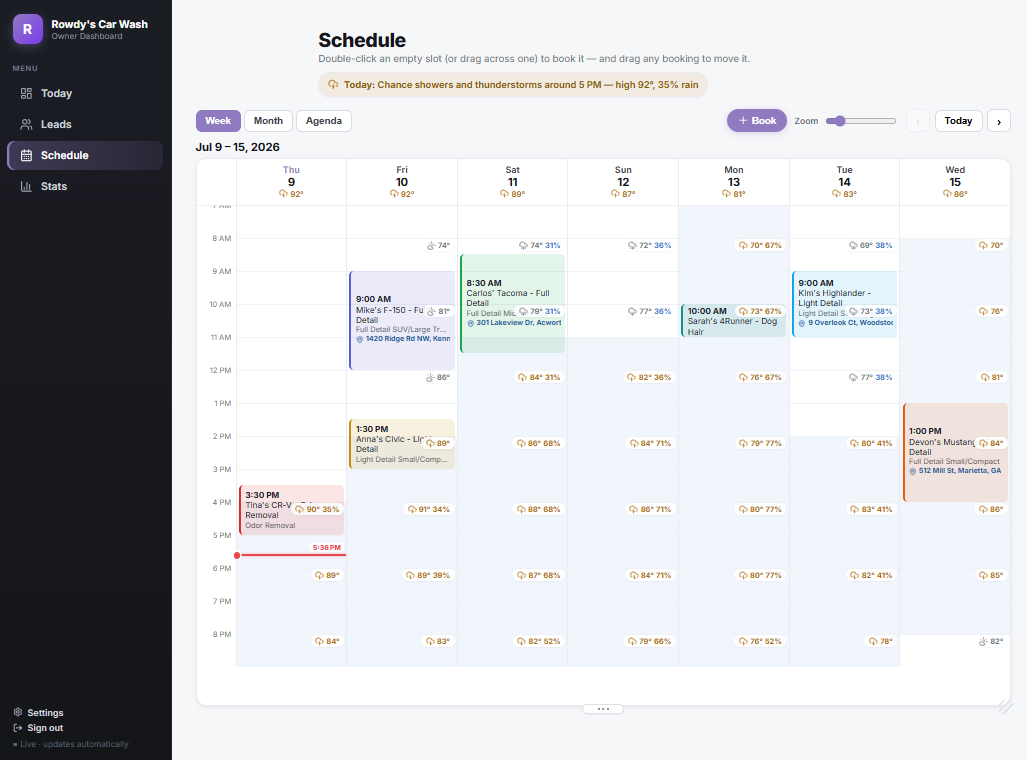Click the 5:36 PM current time marker
This screenshot has height=760, width=1027.
(326, 548)
